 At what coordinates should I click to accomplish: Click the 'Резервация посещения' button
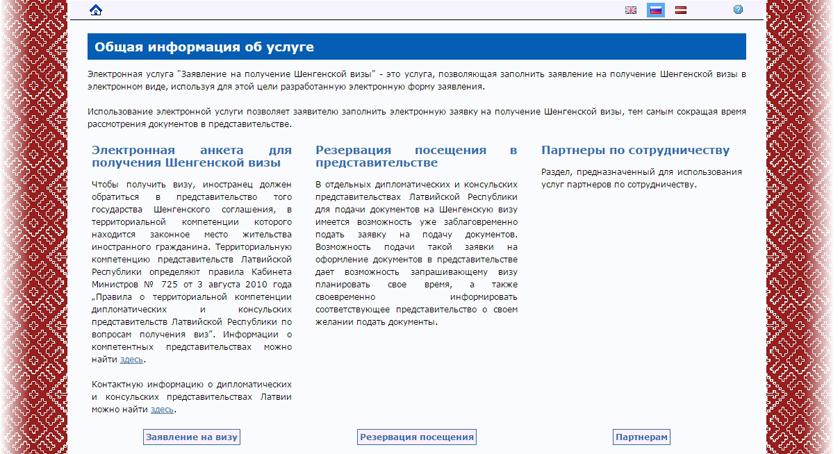(x=416, y=437)
